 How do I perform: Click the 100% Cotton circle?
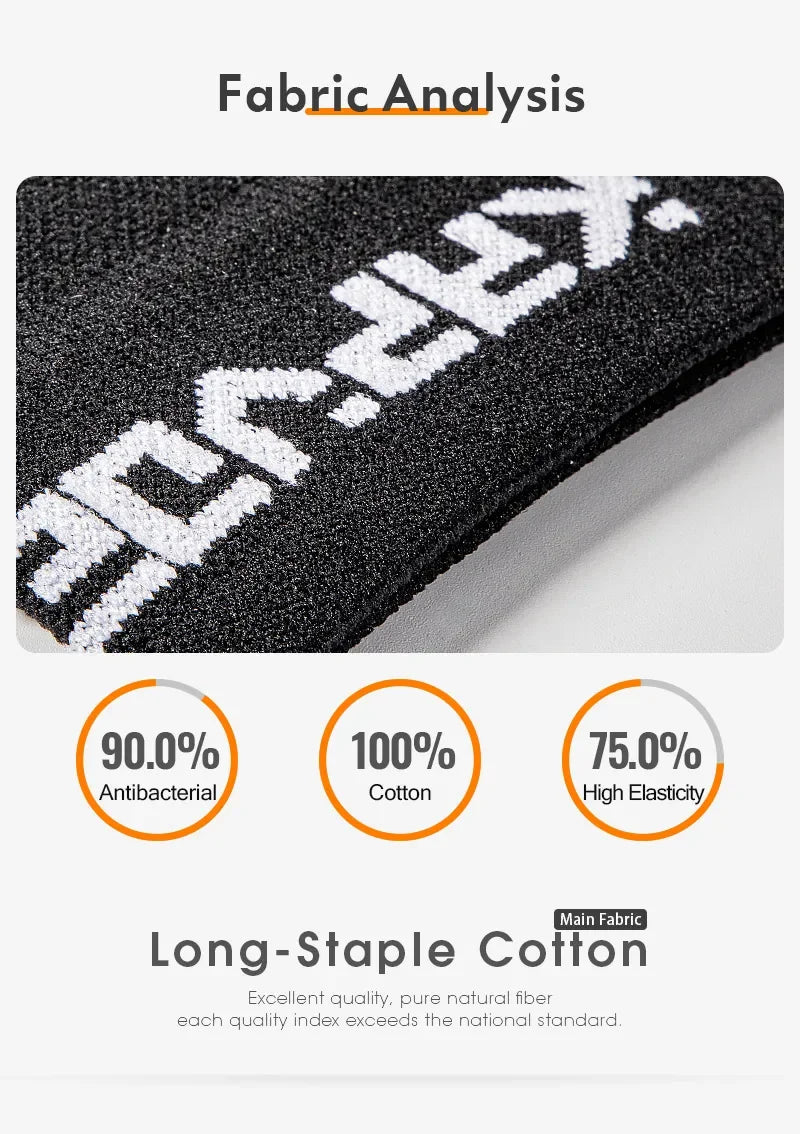click(x=400, y=759)
